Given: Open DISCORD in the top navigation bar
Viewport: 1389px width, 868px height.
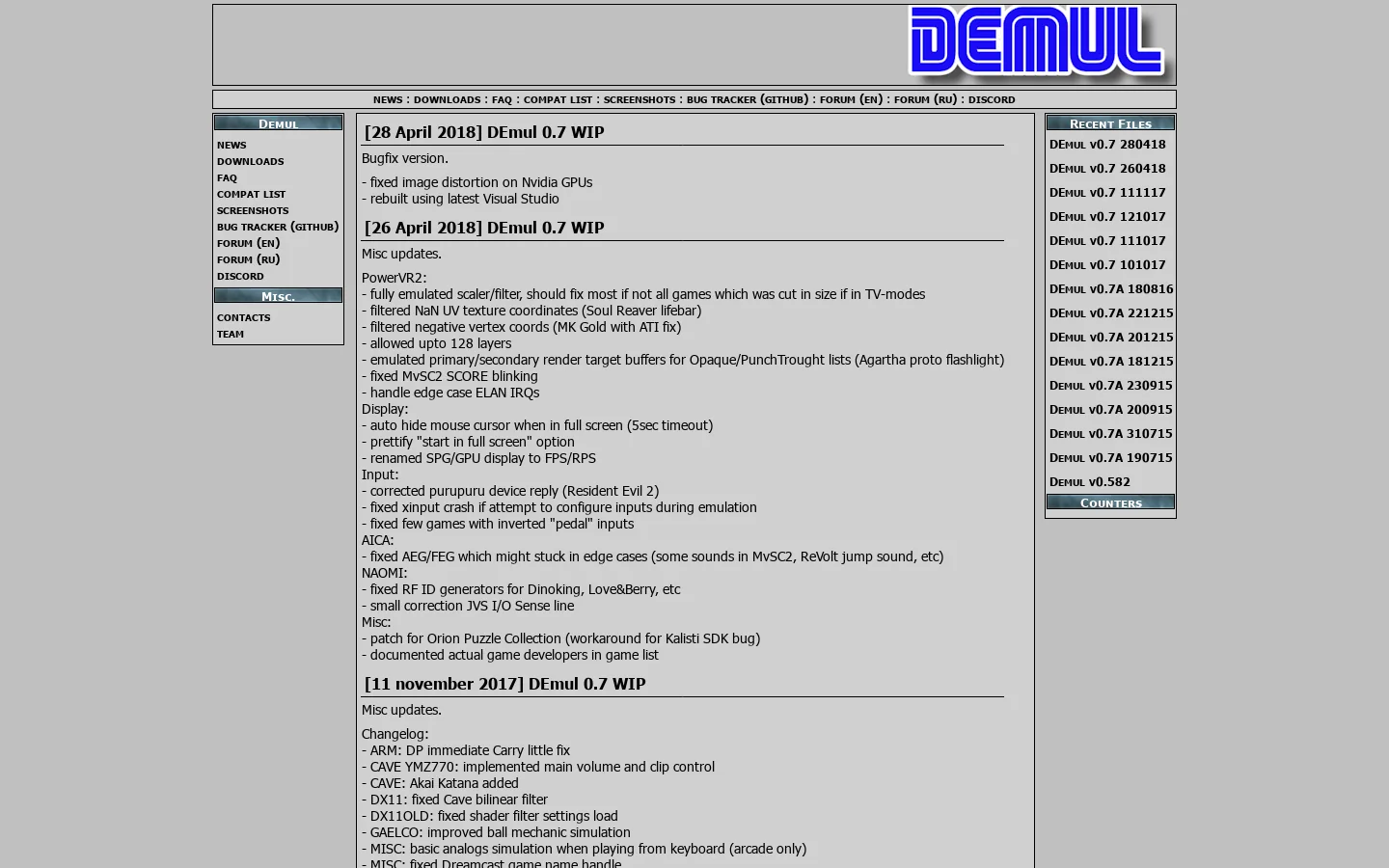Looking at the screenshot, I should tap(992, 99).
